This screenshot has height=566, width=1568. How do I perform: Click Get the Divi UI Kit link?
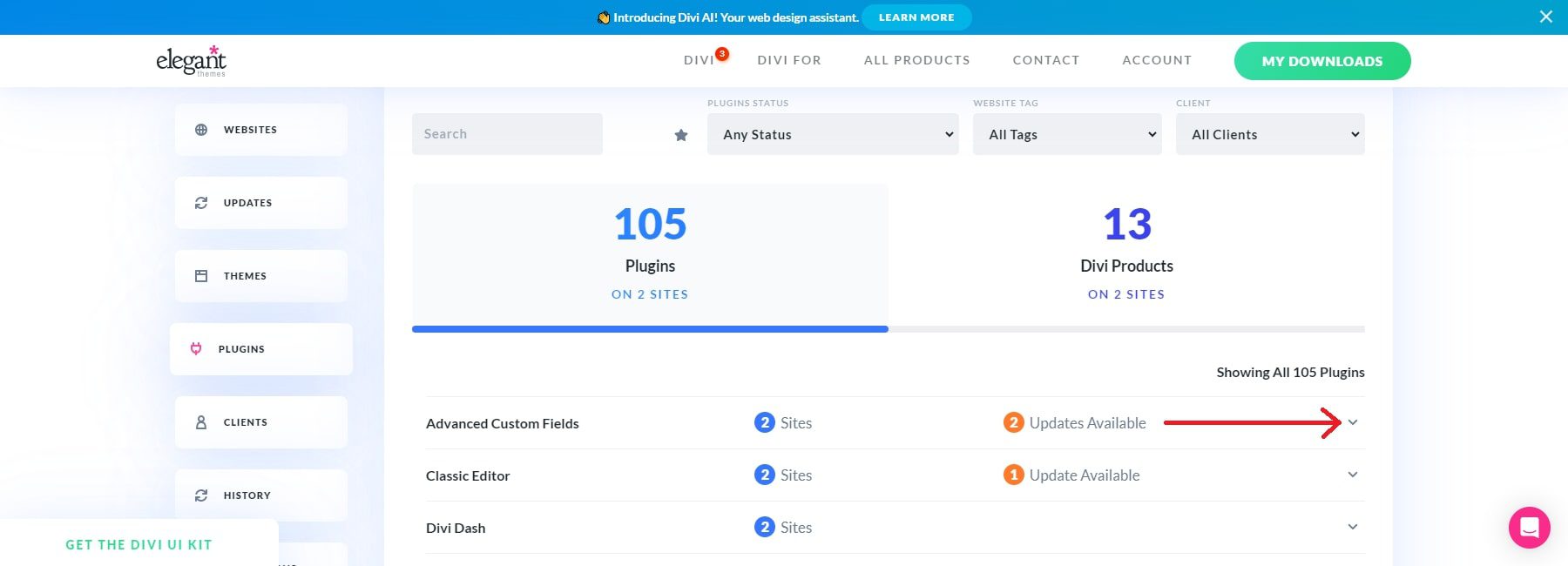(x=139, y=545)
